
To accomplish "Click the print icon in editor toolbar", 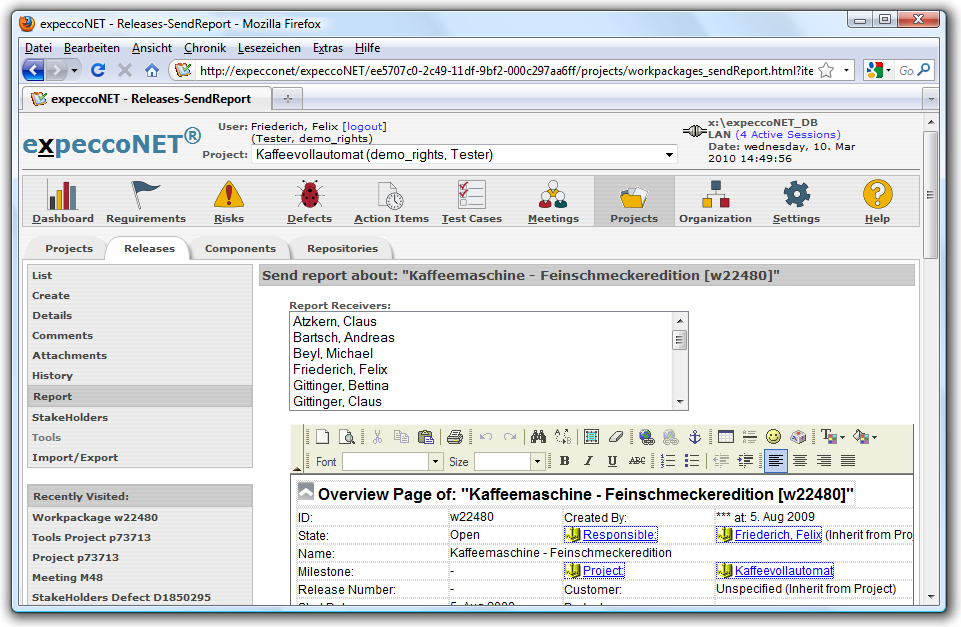I will pos(454,437).
